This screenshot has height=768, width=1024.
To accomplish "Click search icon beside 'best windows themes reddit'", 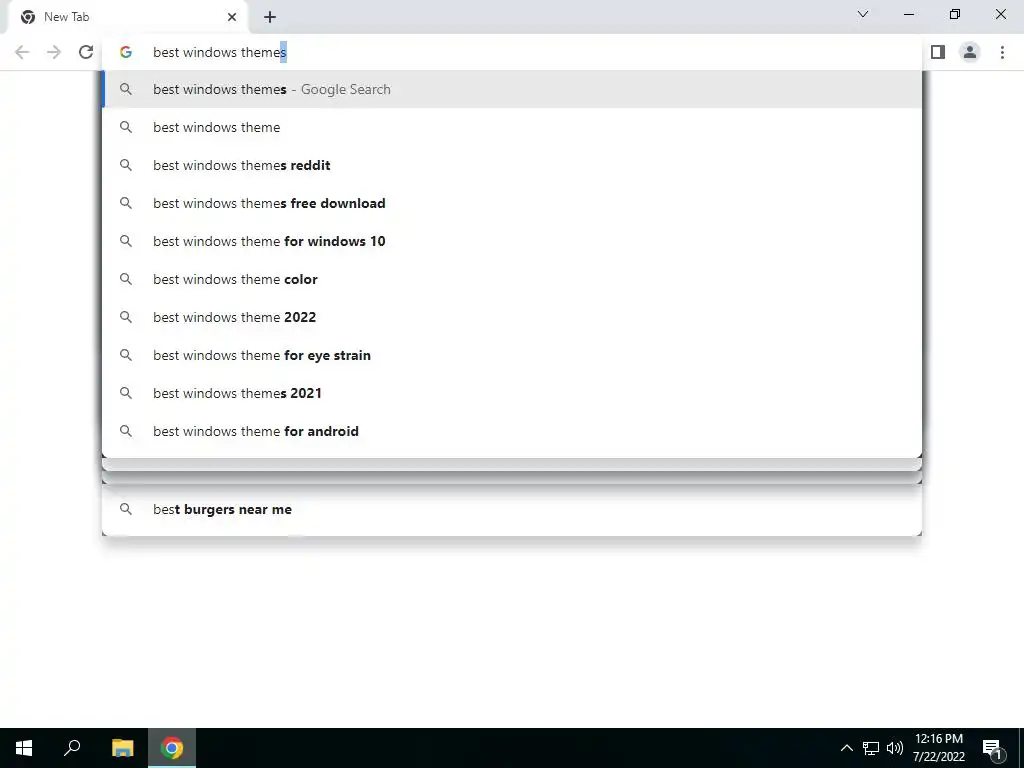I will coord(126,165).
